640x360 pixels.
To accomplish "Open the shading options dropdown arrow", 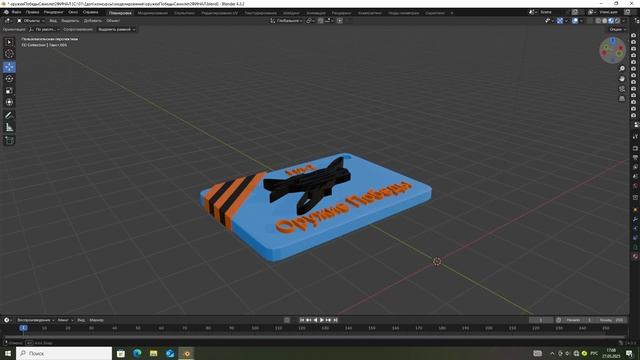I will [x=624, y=20].
